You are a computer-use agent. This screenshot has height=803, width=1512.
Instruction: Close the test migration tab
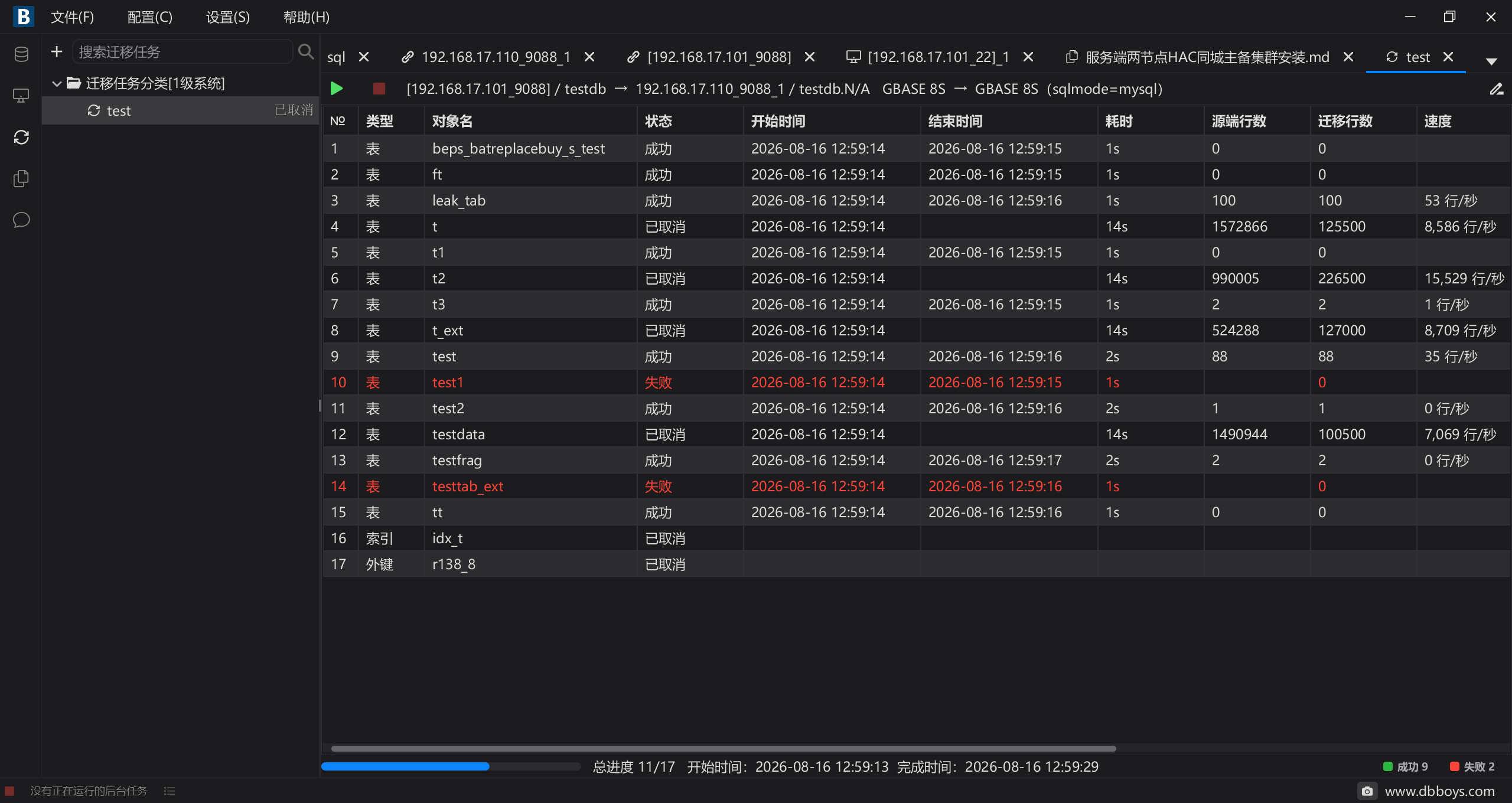(x=1448, y=57)
